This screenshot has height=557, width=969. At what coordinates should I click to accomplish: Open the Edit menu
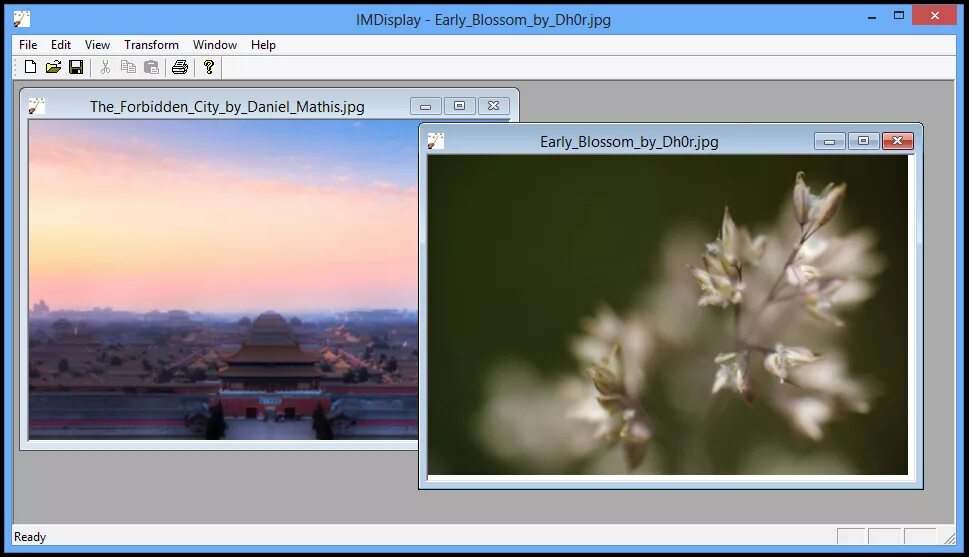pos(61,45)
